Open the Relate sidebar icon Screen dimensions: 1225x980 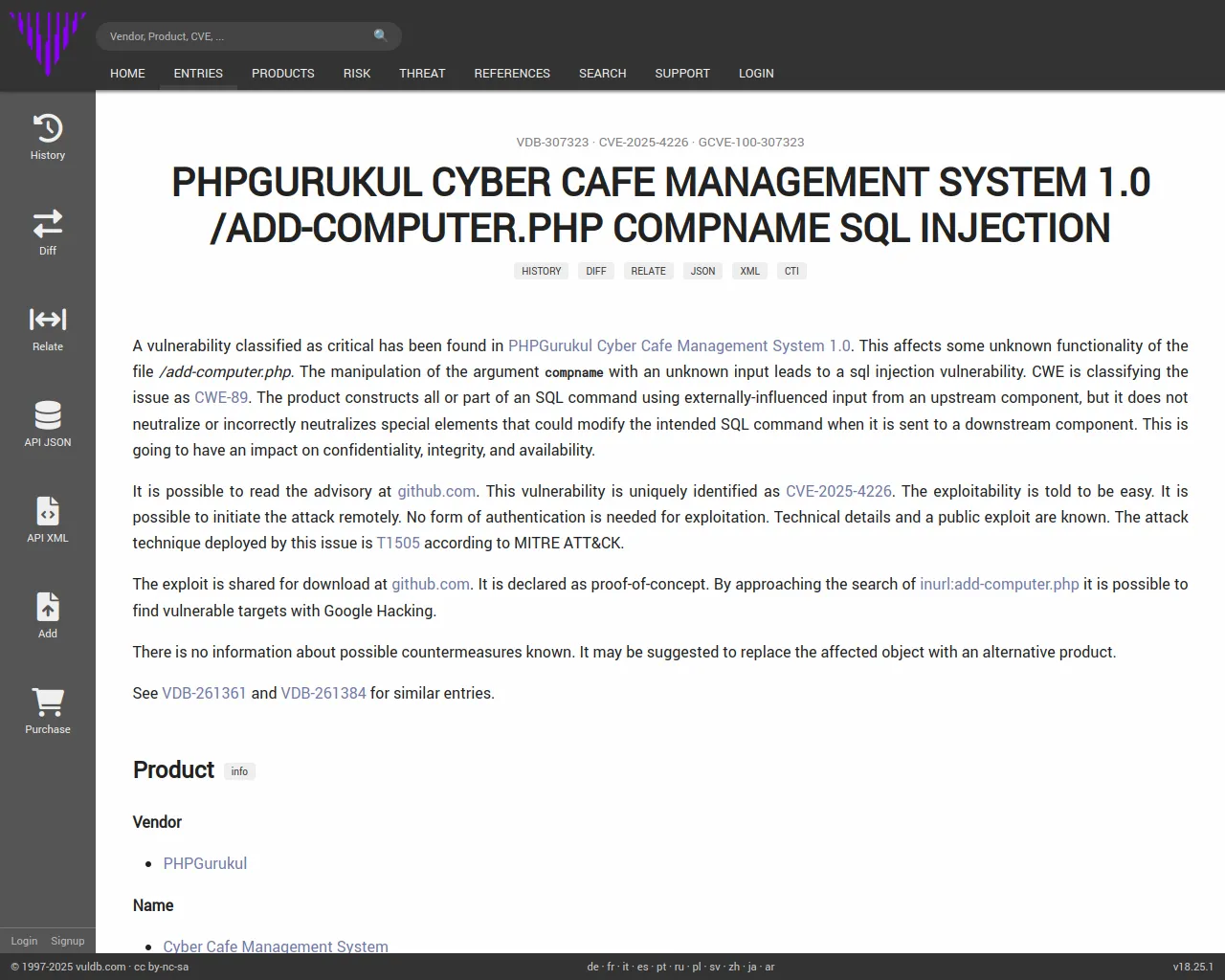point(48,320)
